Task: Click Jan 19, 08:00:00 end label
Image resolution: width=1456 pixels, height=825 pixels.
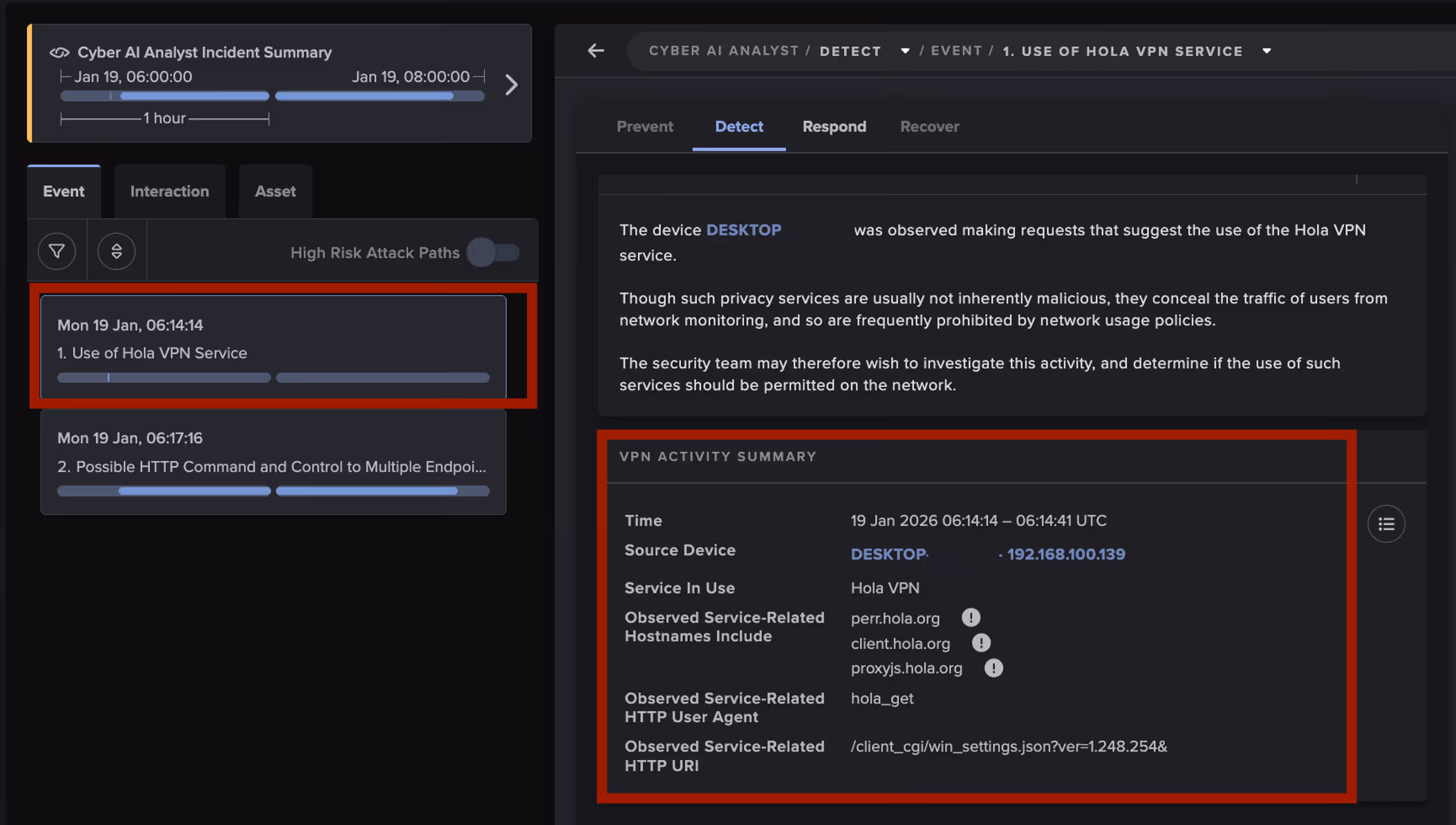Action: [411, 77]
